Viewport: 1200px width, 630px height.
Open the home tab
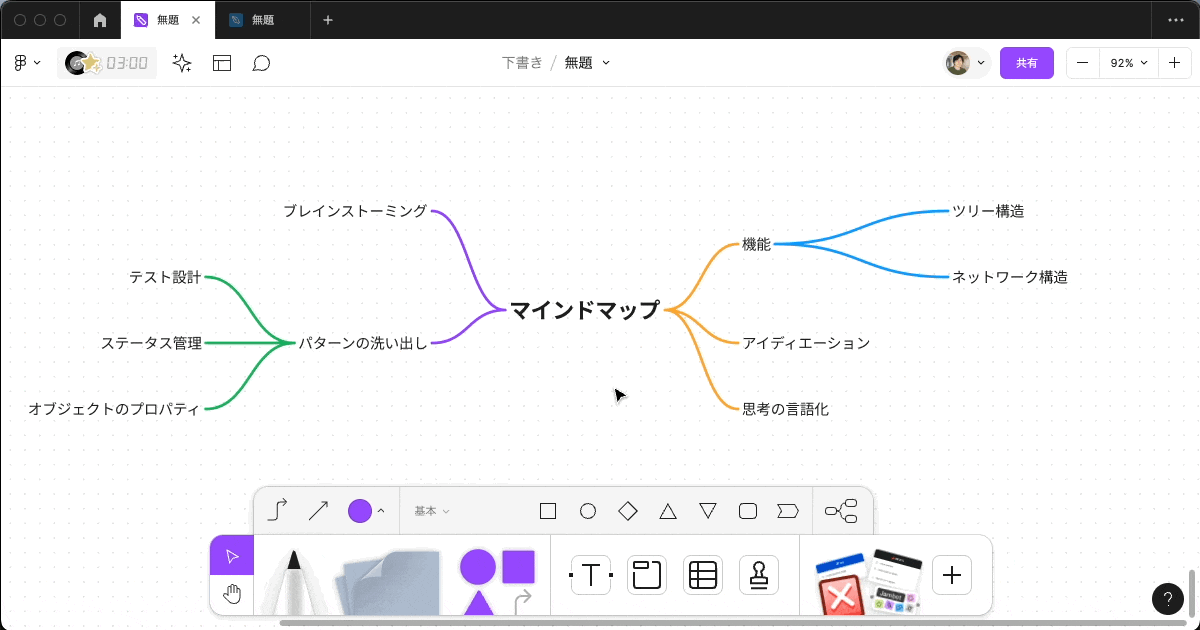(x=100, y=20)
